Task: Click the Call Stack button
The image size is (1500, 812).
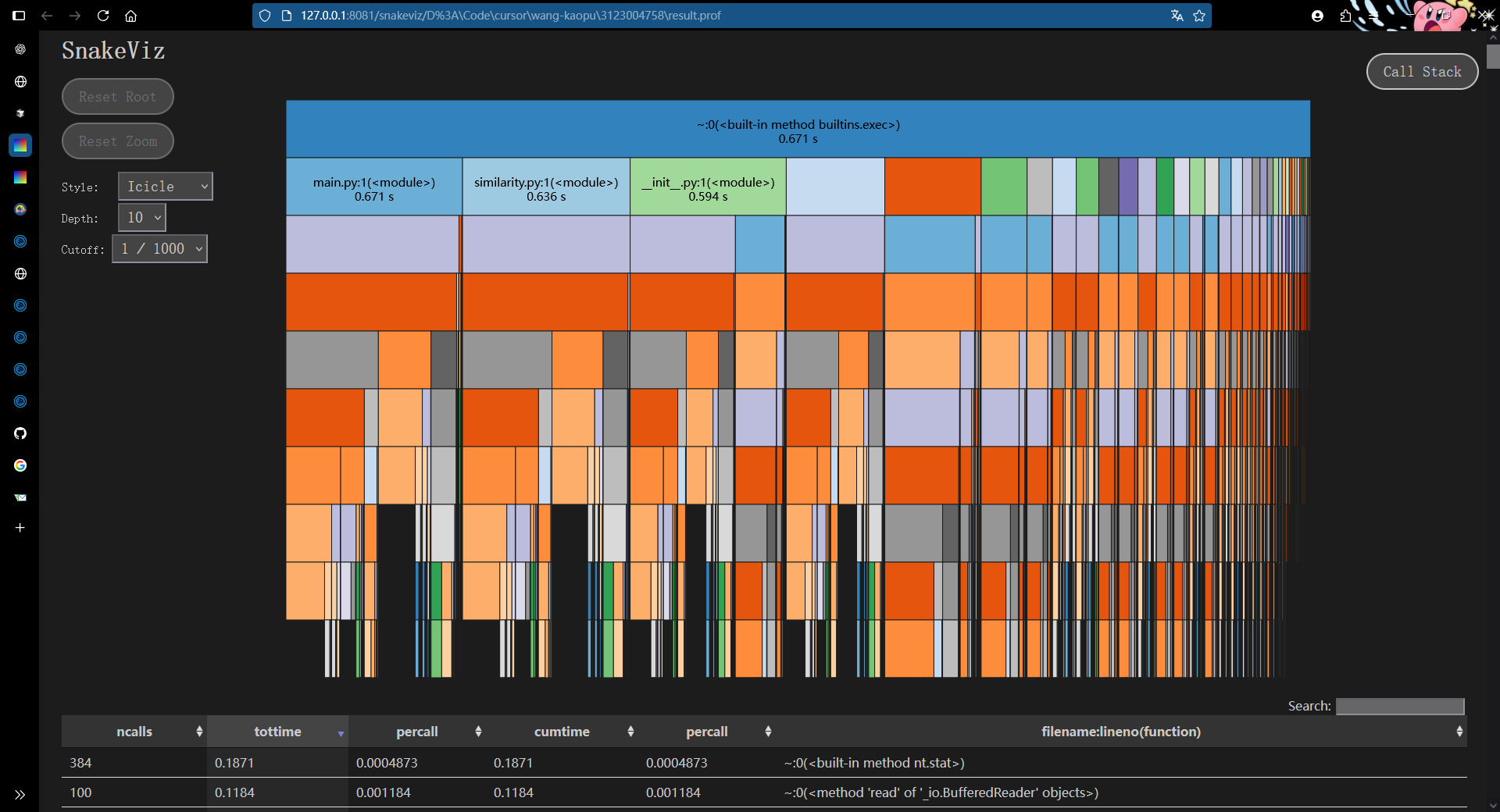Action: [x=1421, y=72]
